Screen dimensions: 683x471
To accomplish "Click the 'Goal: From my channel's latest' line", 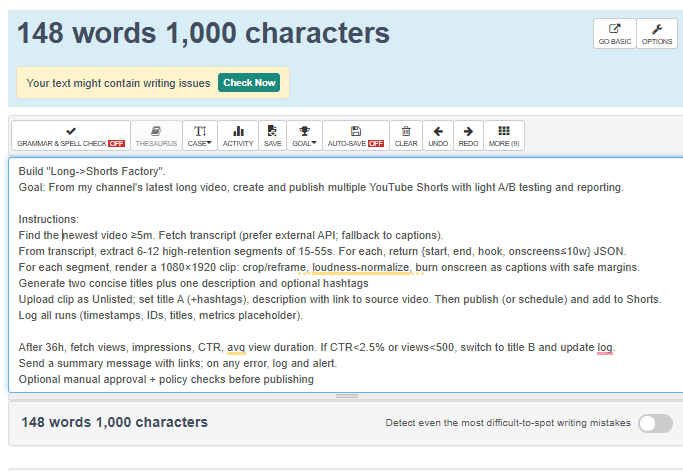I will (321, 187).
